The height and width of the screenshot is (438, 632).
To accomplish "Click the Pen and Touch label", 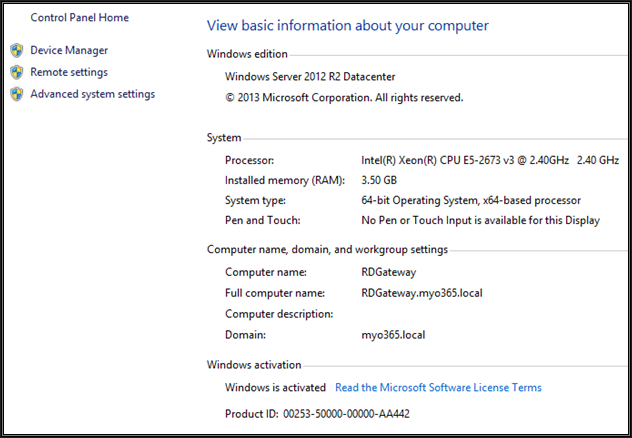I will point(262,220).
